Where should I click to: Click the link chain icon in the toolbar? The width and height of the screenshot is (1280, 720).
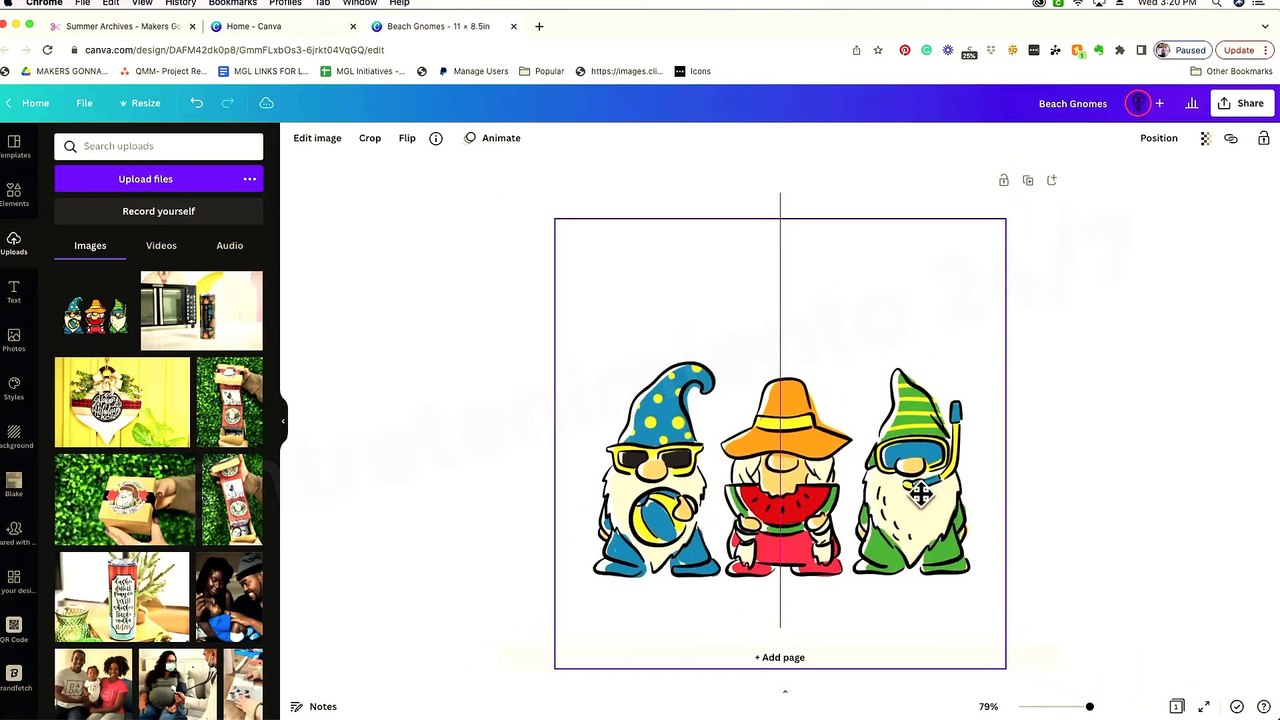(1231, 138)
